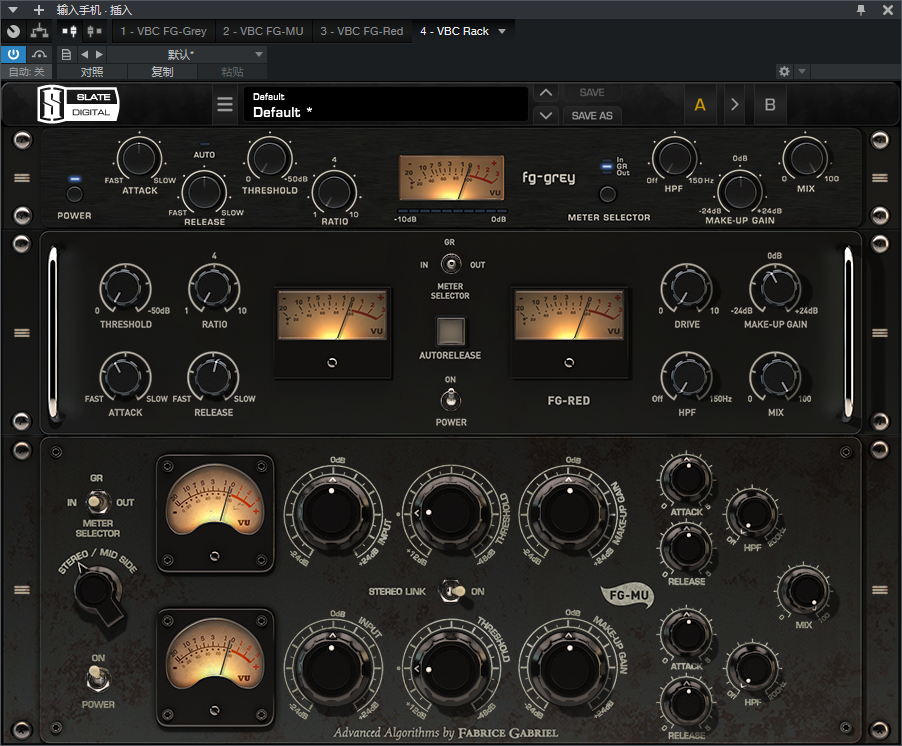Image resolution: width=902 pixels, height=746 pixels.
Task: Click the FG-Grey left rack drag handle
Action: pyautogui.click(x=22, y=178)
